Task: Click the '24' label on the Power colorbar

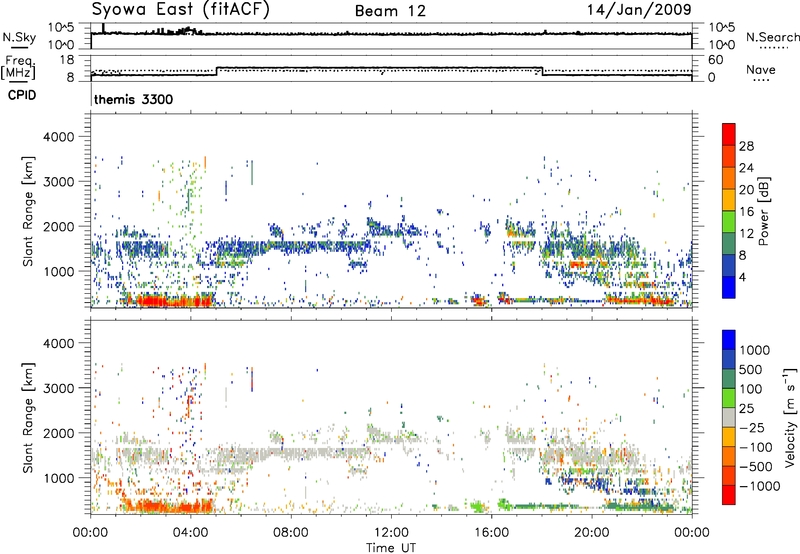Action: (x=746, y=168)
